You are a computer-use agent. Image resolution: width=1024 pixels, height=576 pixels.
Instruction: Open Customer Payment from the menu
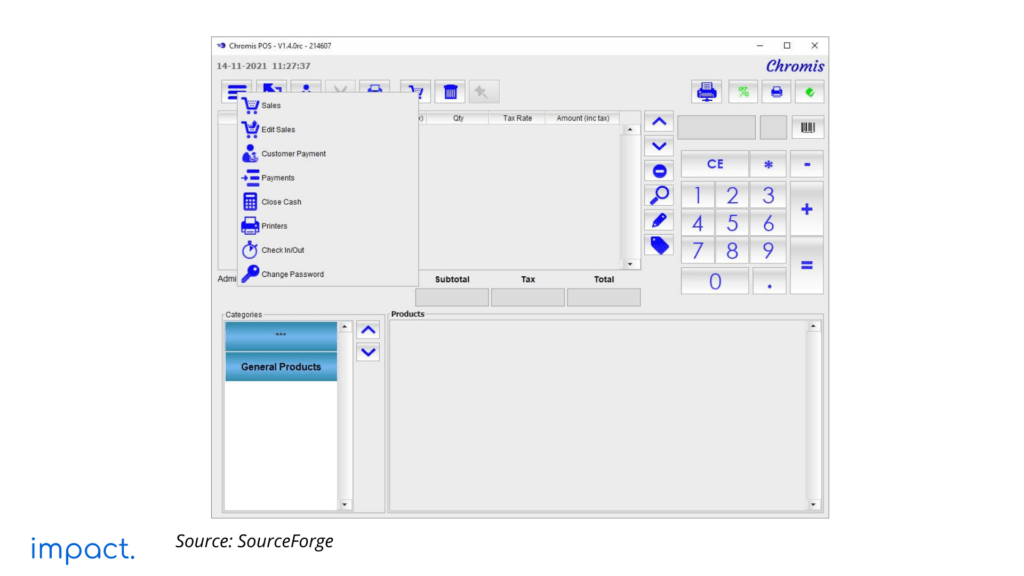(293, 154)
